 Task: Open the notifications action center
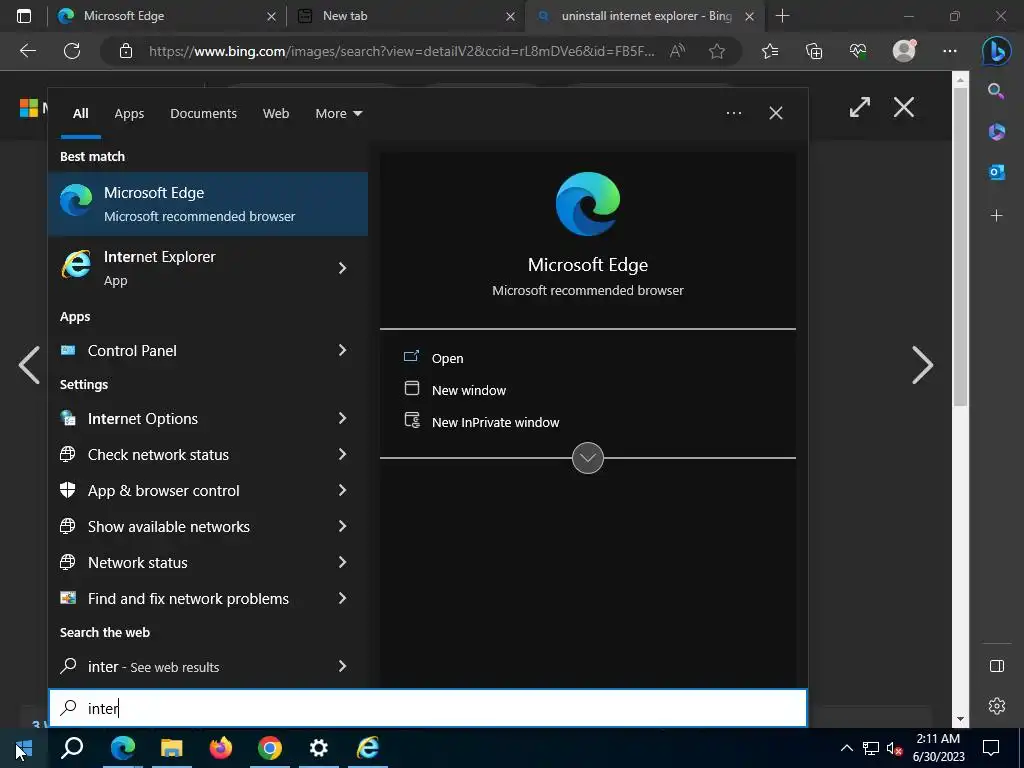pyautogui.click(x=991, y=748)
